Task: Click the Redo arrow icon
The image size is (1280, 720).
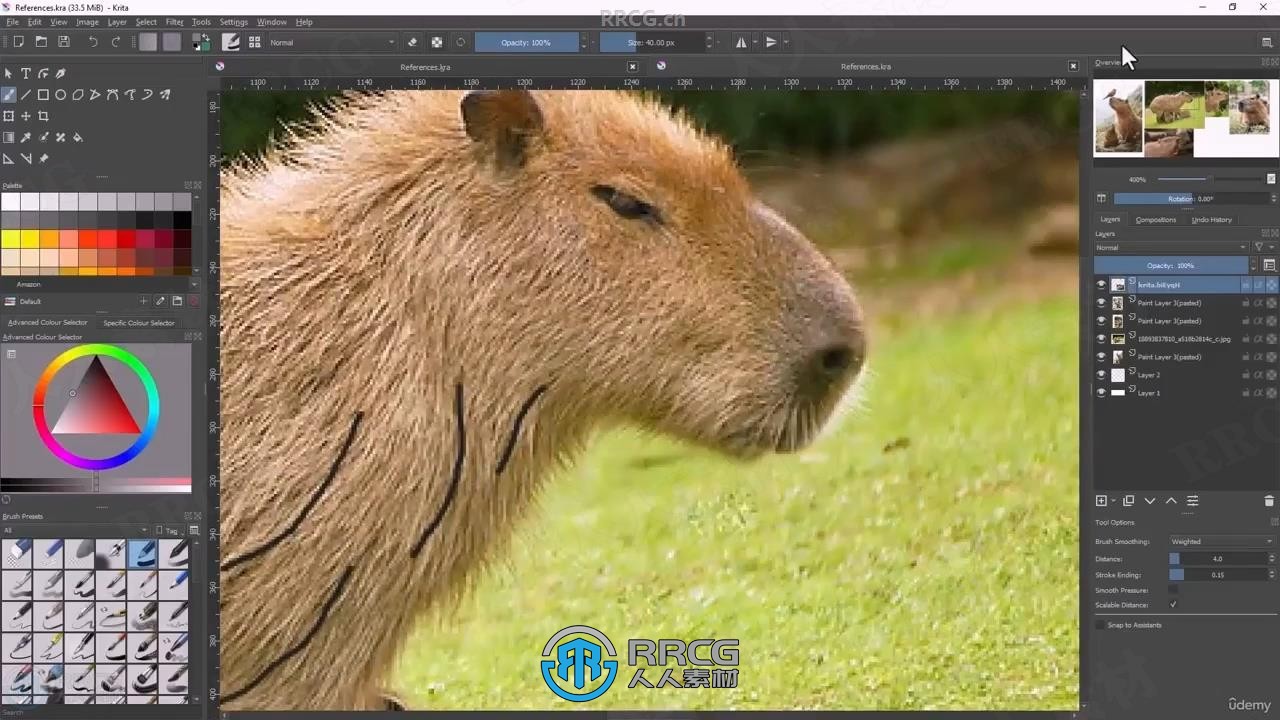Action: pyautogui.click(x=116, y=42)
